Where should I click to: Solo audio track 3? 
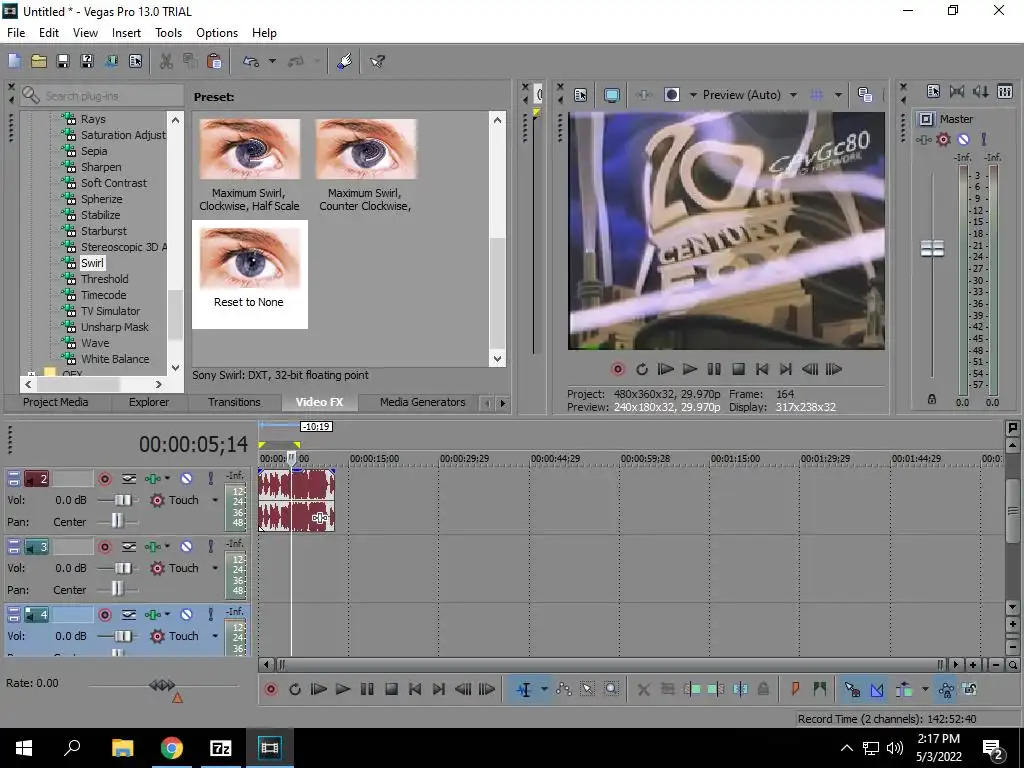click(x=211, y=547)
